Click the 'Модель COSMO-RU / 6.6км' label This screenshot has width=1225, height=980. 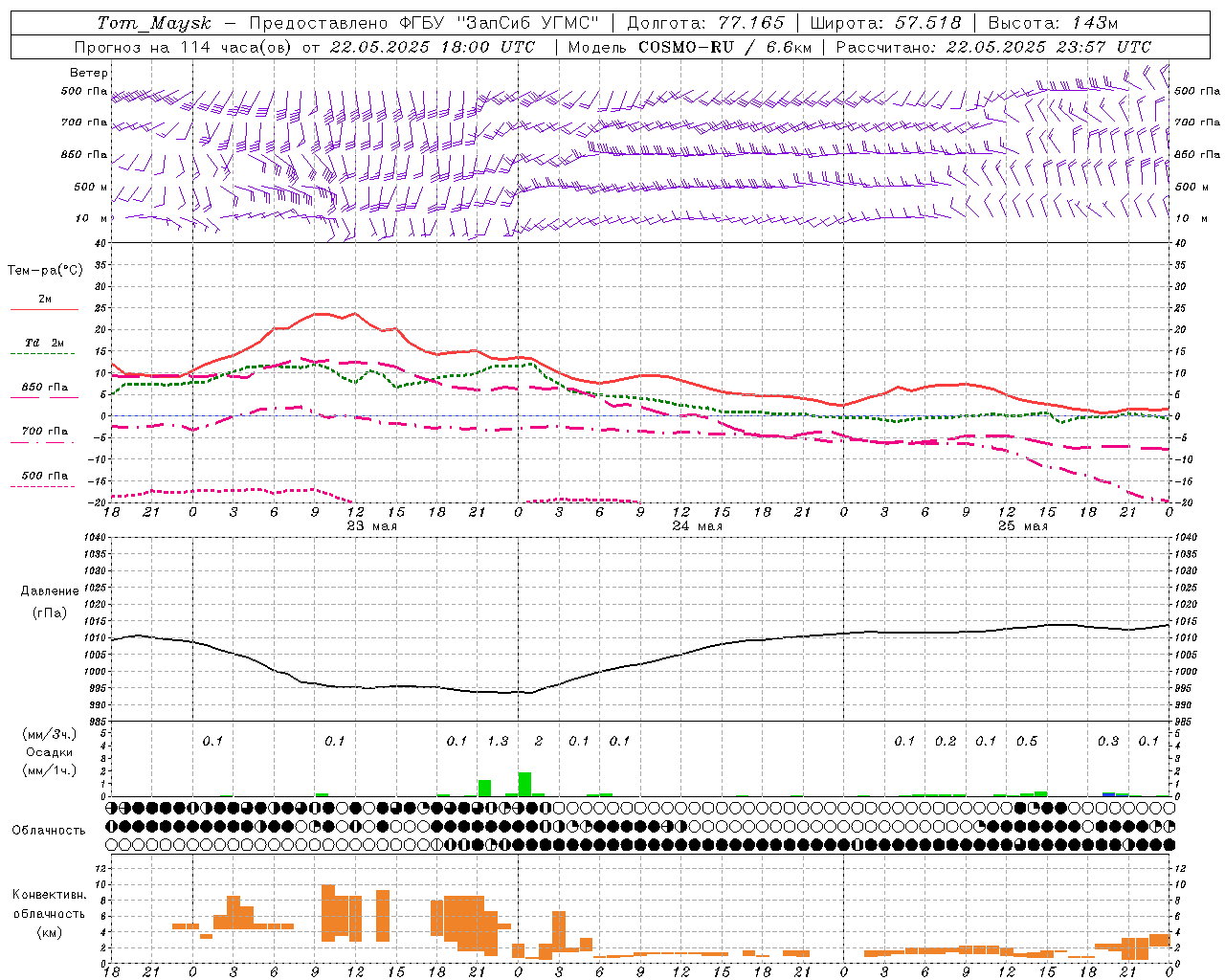click(690, 47)
